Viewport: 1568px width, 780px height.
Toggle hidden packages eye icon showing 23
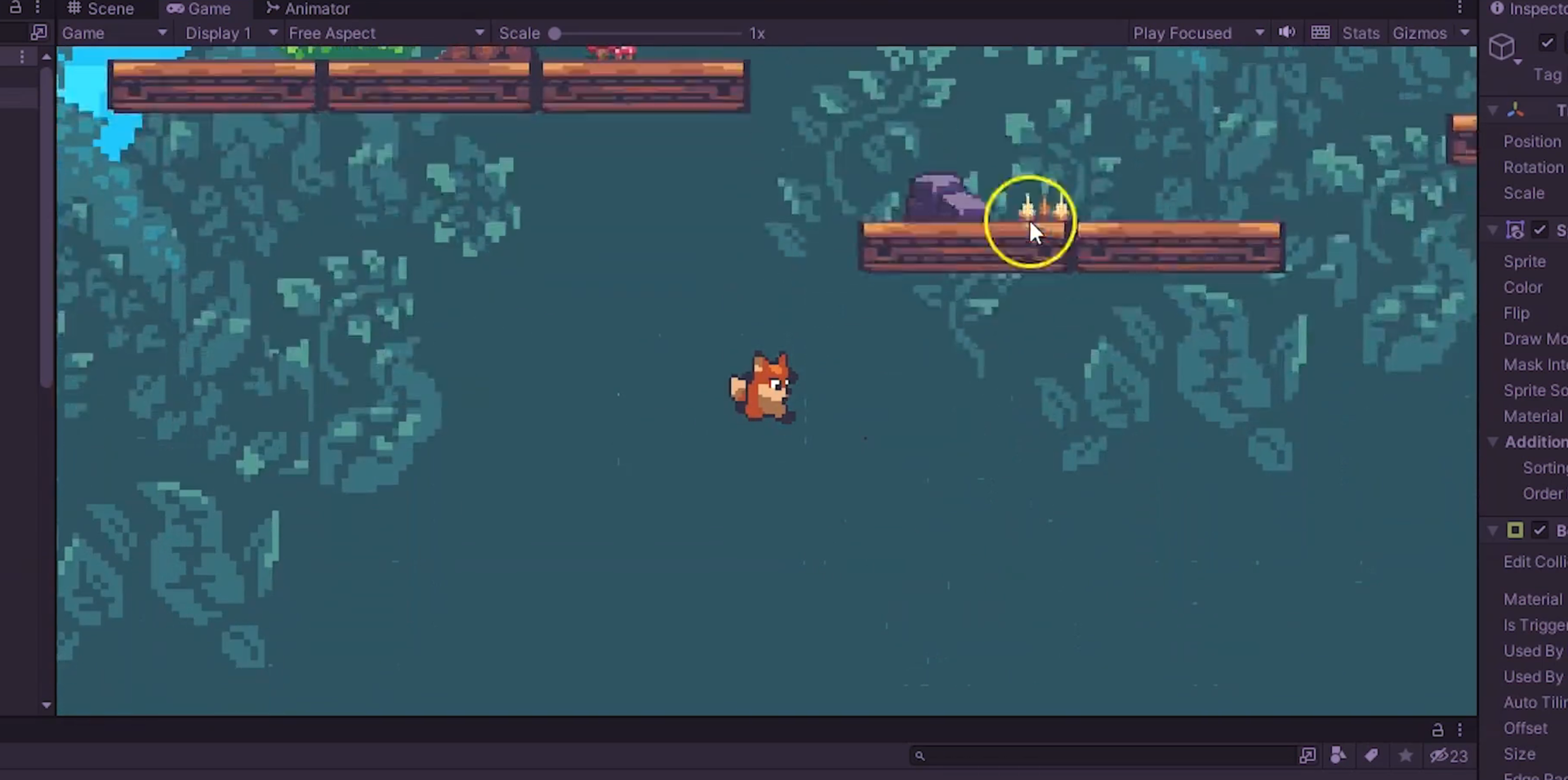point(1448,755)
